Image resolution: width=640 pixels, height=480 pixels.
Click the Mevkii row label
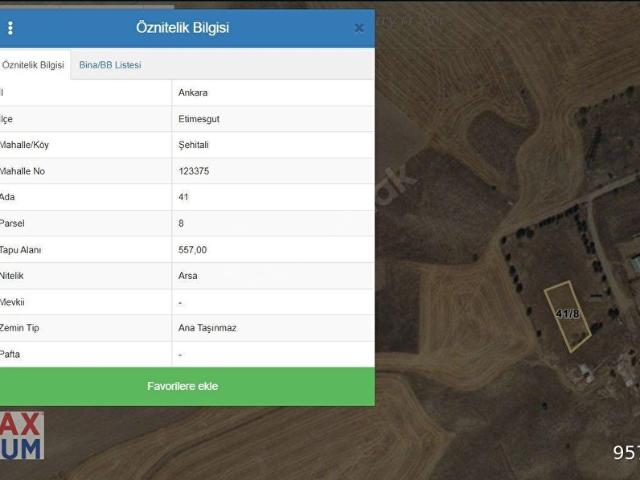click(12, 302)
